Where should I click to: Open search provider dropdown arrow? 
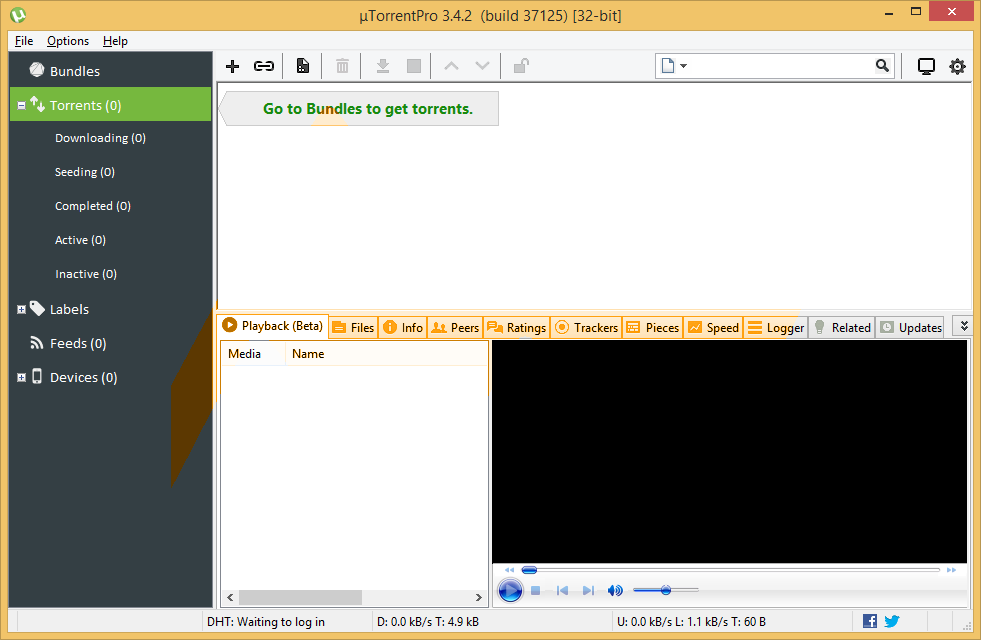point(683,66)
